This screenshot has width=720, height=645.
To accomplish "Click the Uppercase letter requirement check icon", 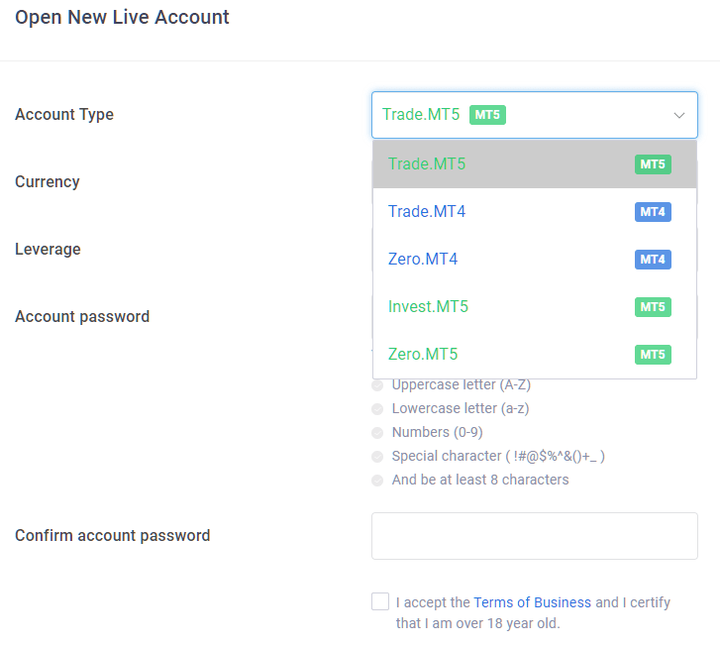I will point(377,385).
